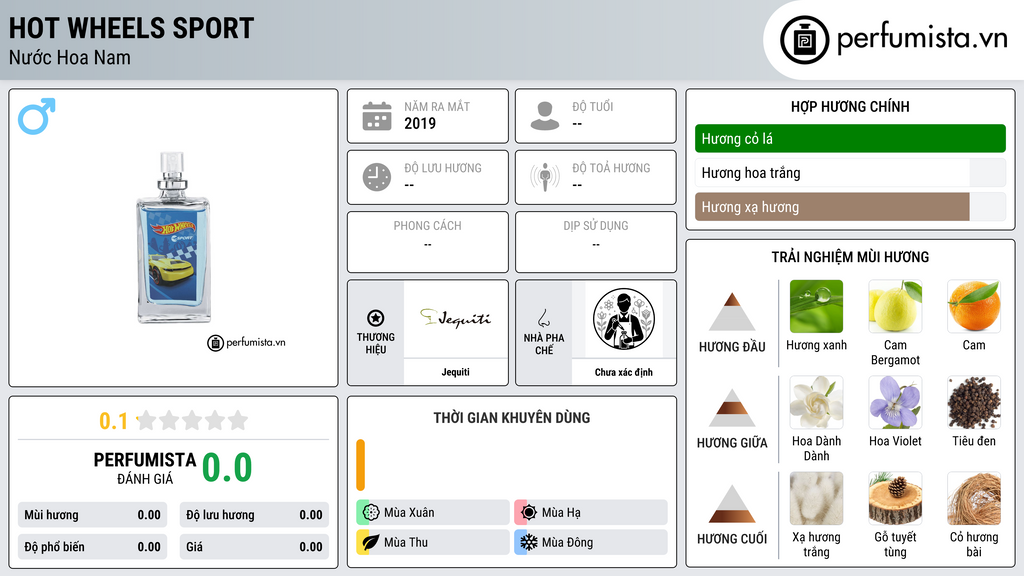Select the Cỏ hương bài note image
This screenshot has width=1024, height=576.
coord(974,498)
